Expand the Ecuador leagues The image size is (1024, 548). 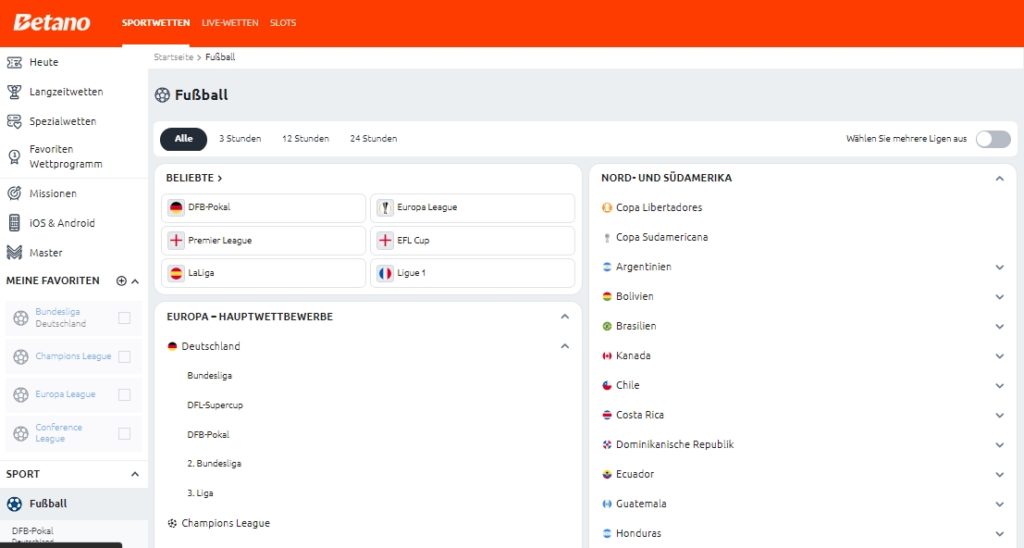pyautogui.click(x=999, y=475)
